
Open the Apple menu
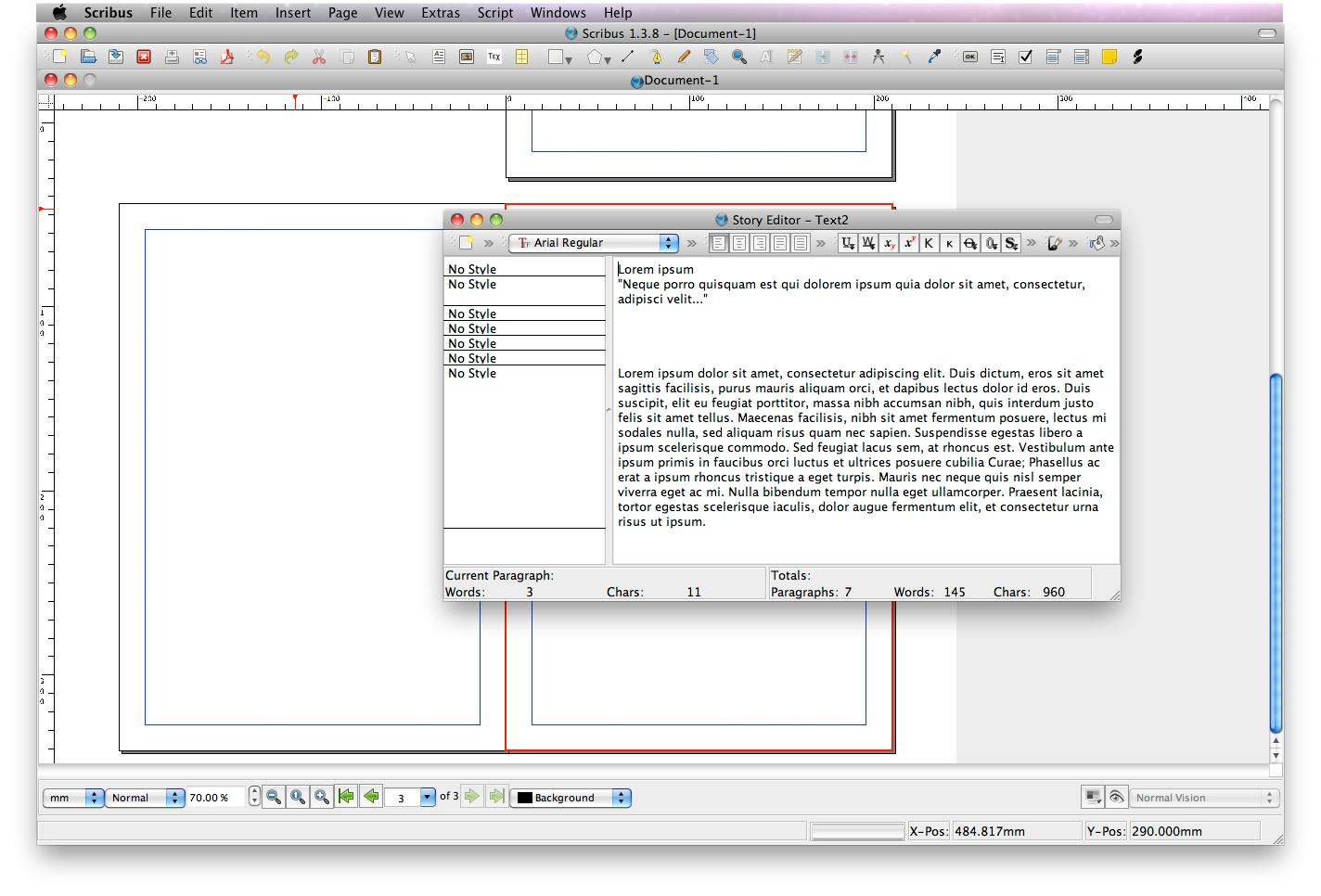[x=60, y=12]
